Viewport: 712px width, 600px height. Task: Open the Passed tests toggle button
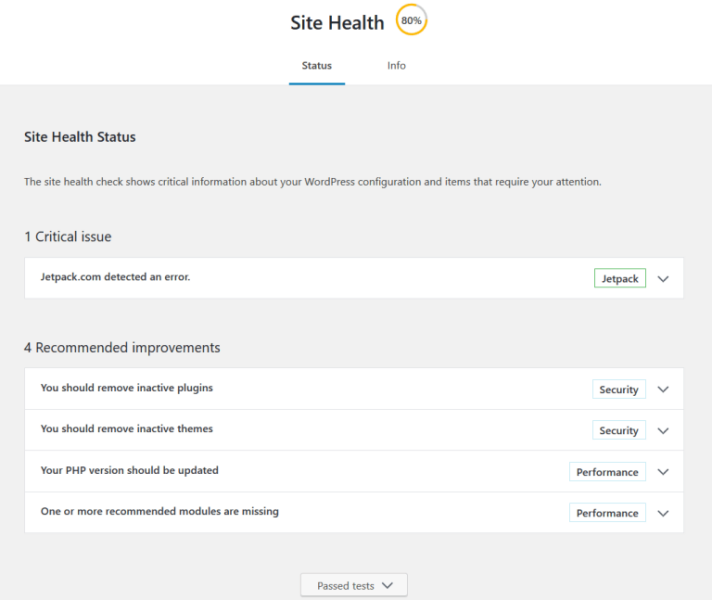coord(354,585)
